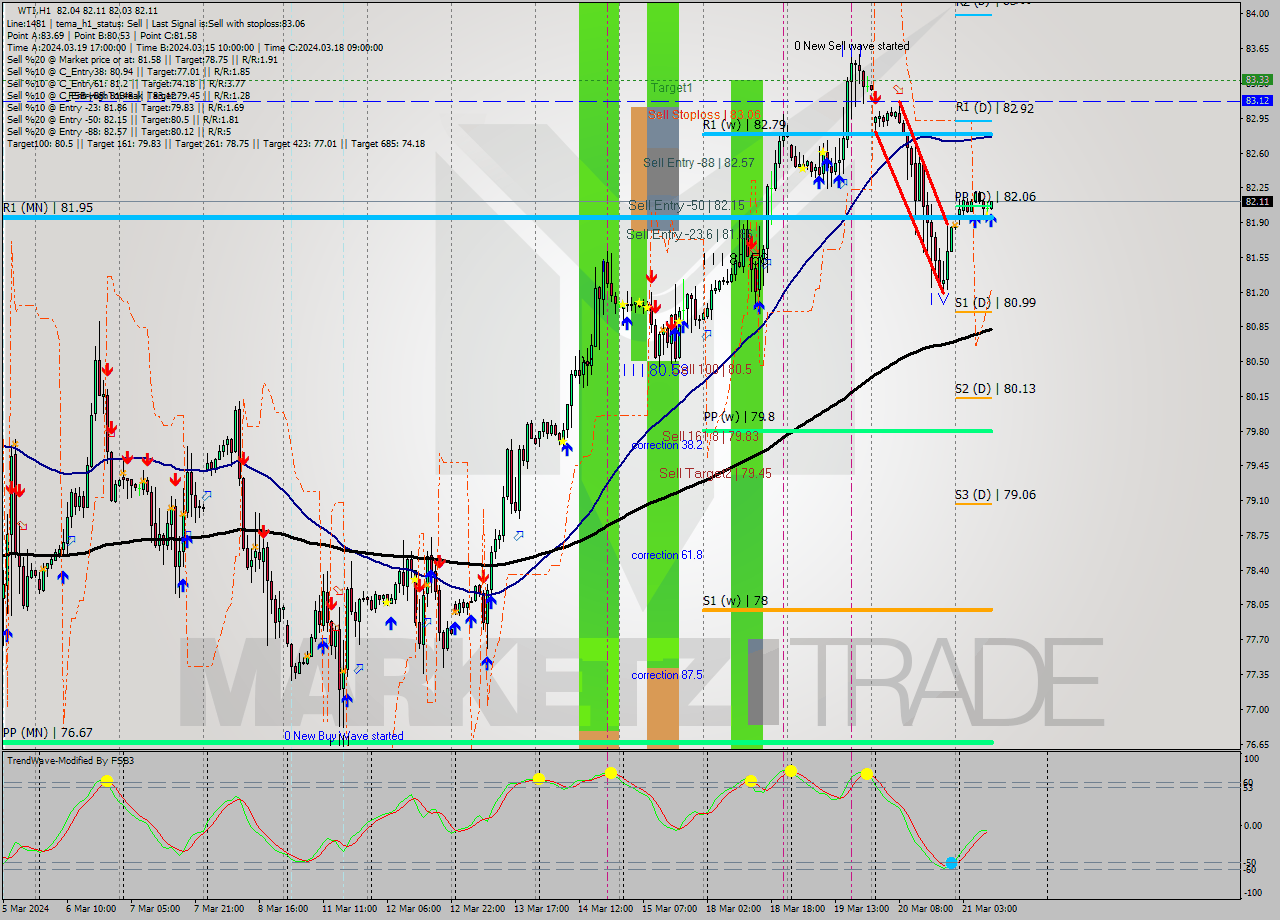
Task: Click the 'R1 (D) | 82.92' pivot label
Action: tap(995, 107)
